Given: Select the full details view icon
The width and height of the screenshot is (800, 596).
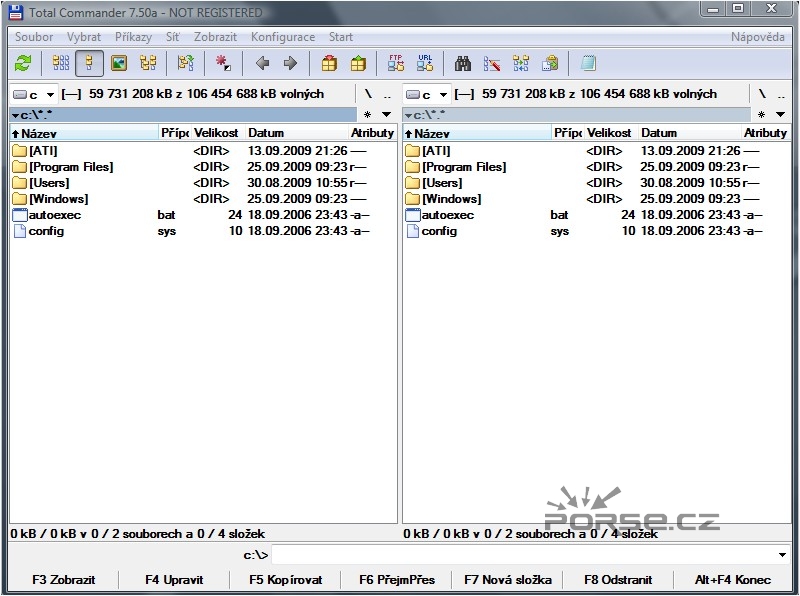Looking at the screenshot, I should click(x=89, y=63).
